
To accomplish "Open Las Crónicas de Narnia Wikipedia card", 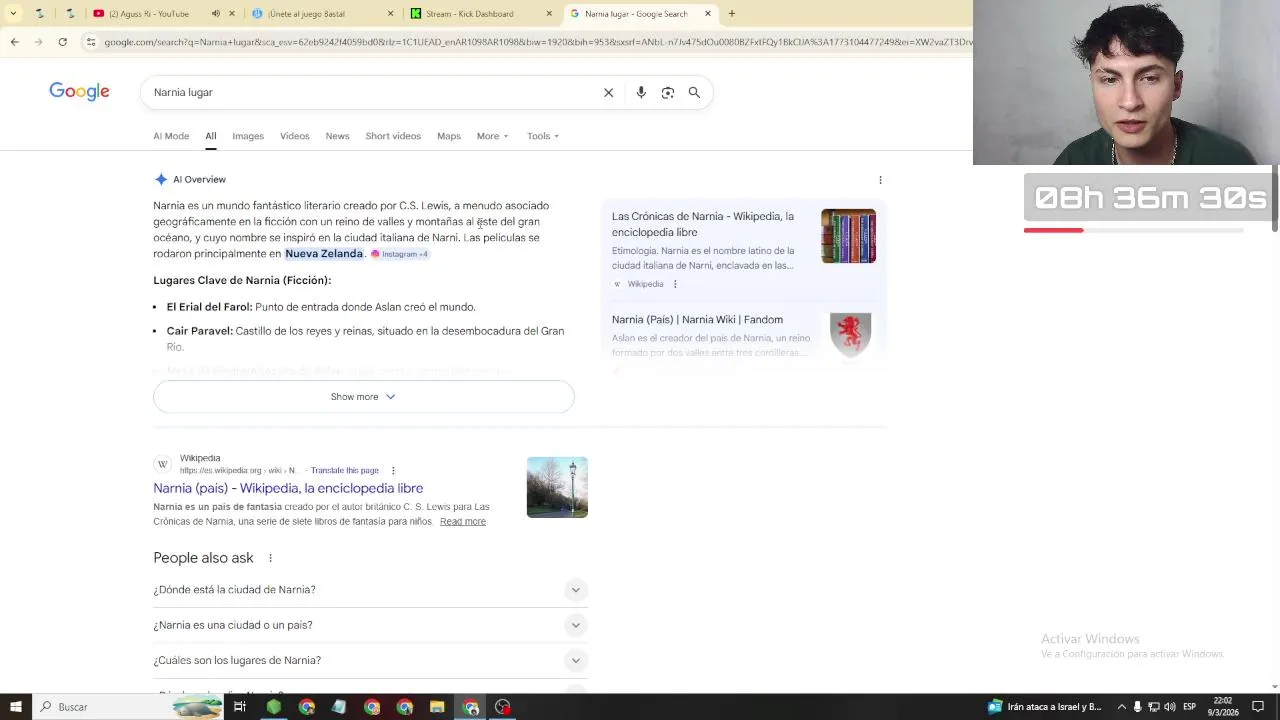I will (x=743, y=249).
